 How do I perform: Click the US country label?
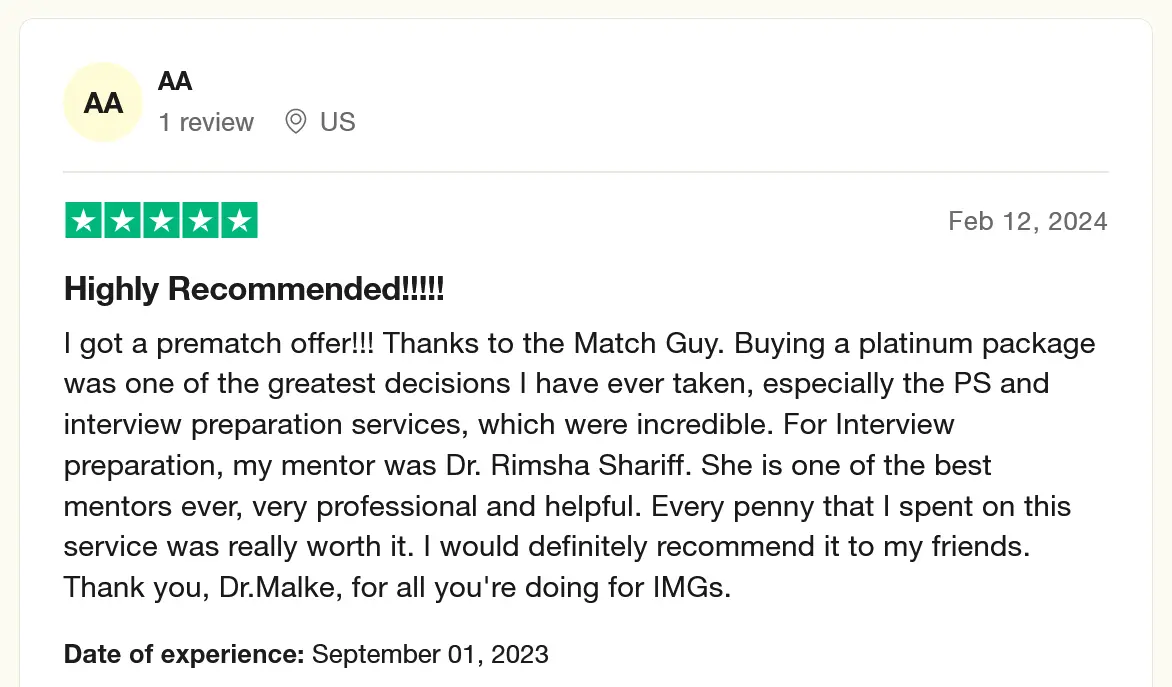[x=338, y=122]
